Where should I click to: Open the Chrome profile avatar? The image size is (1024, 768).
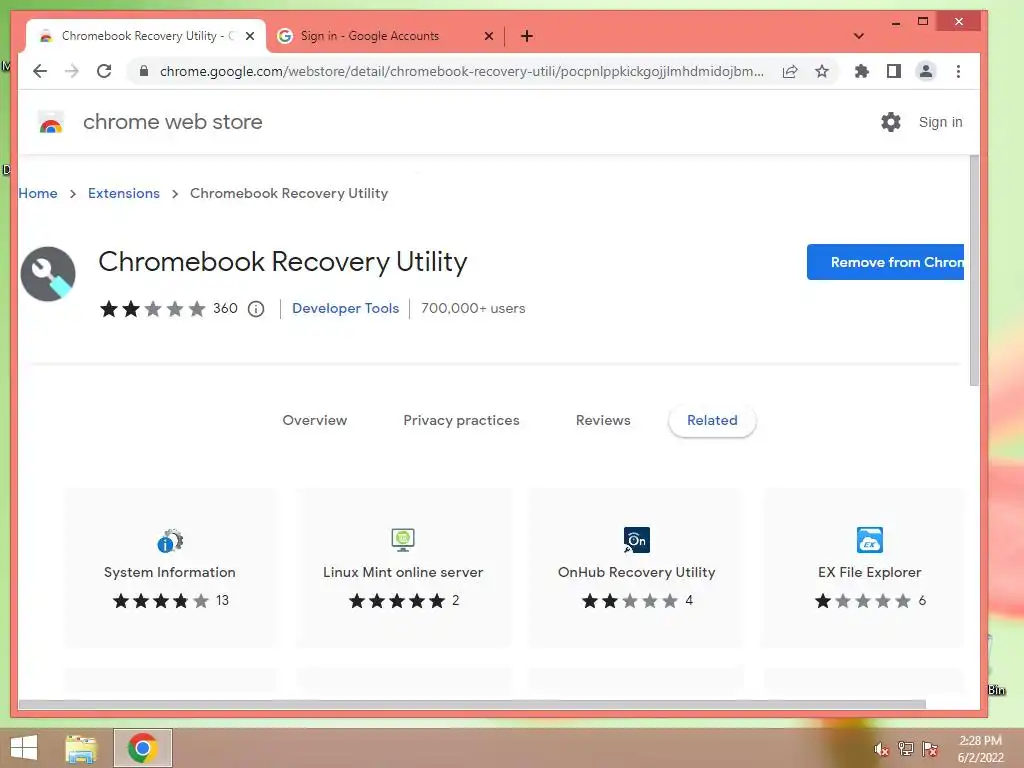pos(925,71)
